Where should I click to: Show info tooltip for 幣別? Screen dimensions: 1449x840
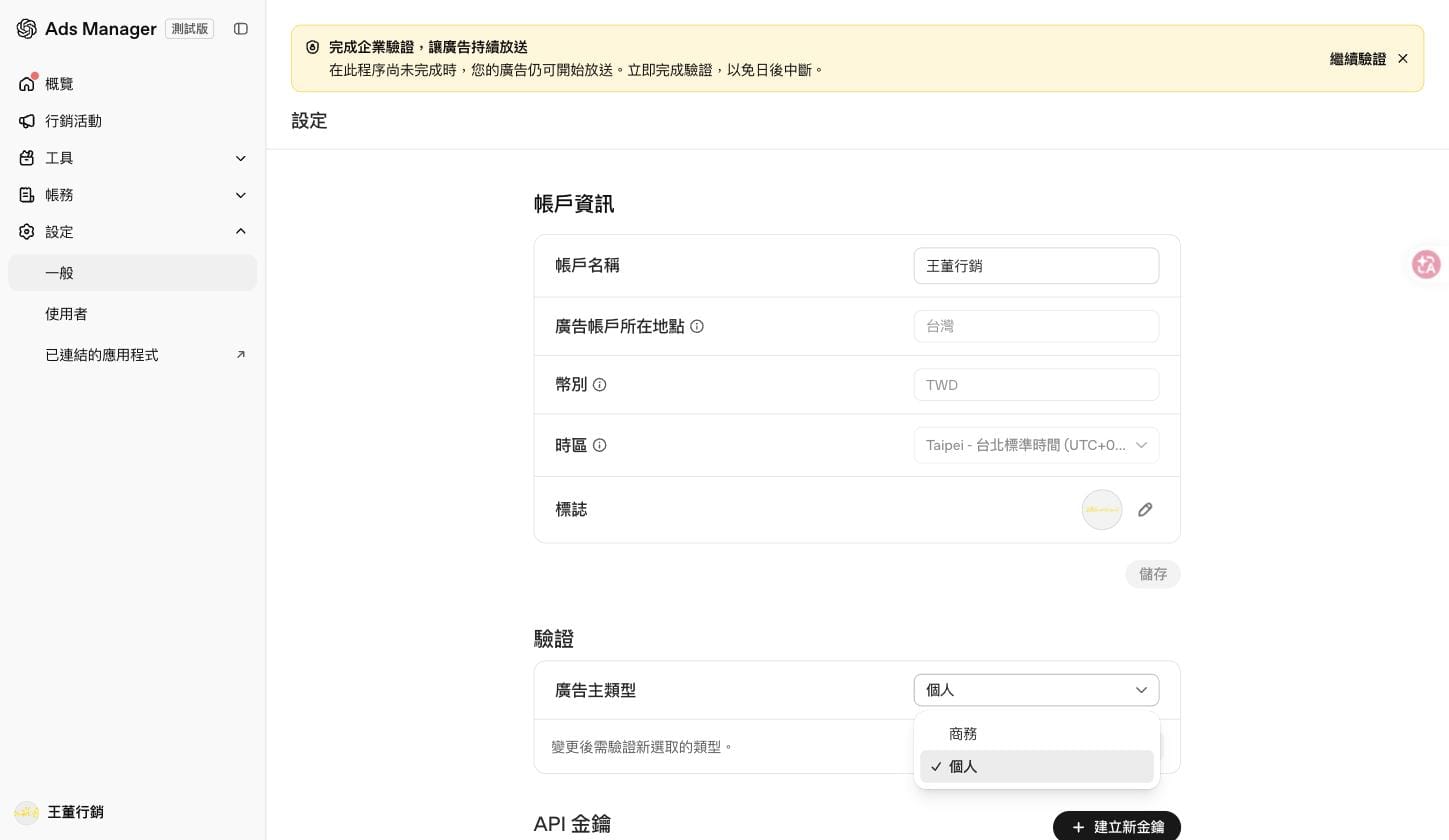pos(600,385)
